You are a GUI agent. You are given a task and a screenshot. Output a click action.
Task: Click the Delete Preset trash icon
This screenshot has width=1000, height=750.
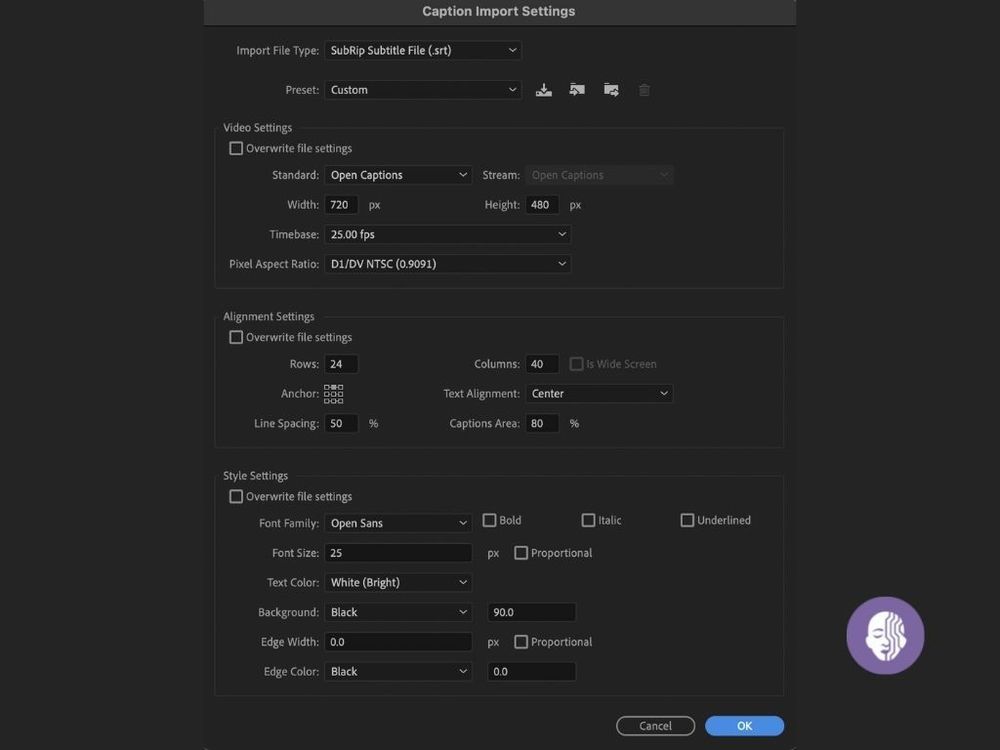tap(644, 90)
